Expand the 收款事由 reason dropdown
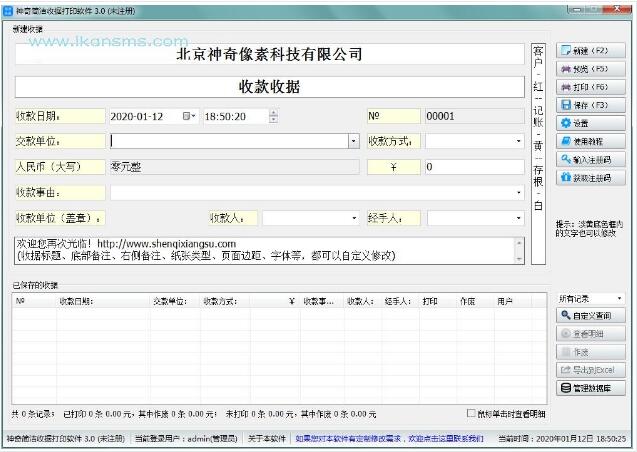Screen dimensions: 637x452 (518, 192)
